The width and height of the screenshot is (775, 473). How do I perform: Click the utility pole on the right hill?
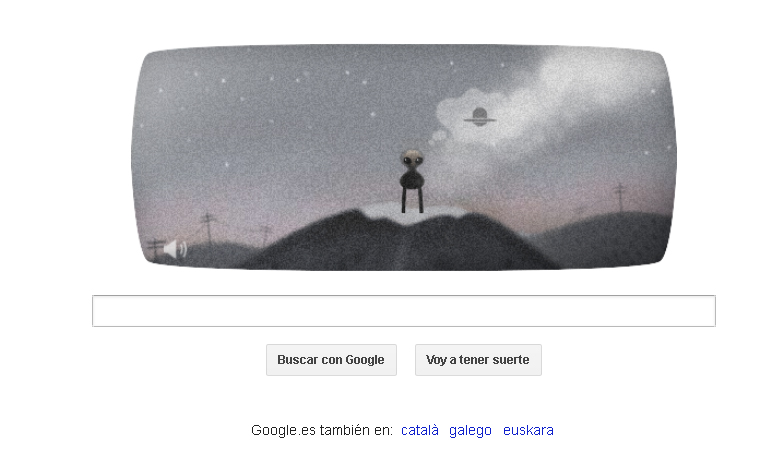[x=619, y=197]
